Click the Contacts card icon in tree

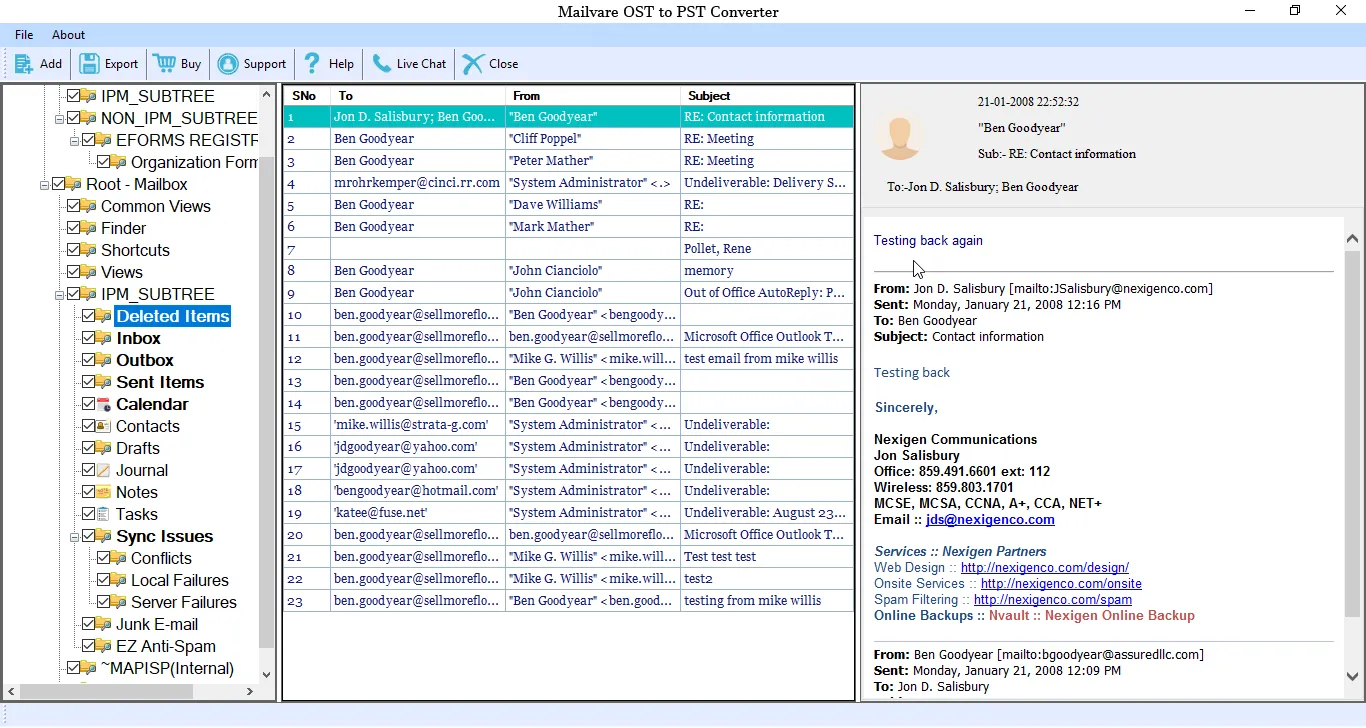pyautogui.click(x=103, y=426)
